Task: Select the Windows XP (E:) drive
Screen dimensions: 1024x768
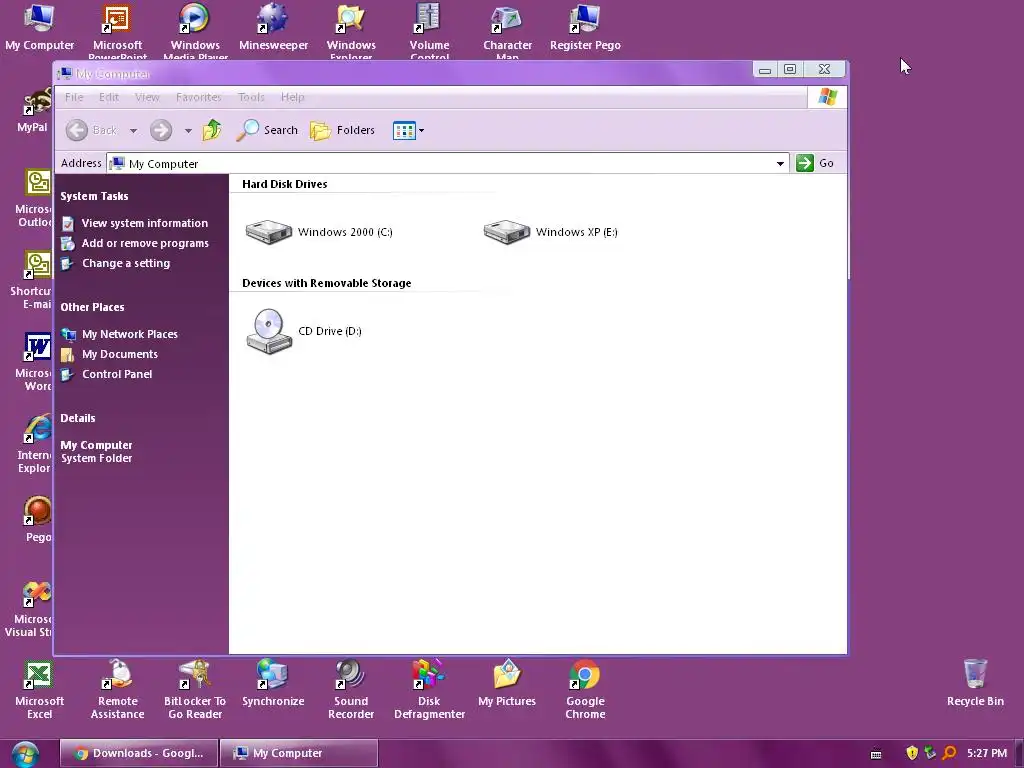Action: click(550, 232)
